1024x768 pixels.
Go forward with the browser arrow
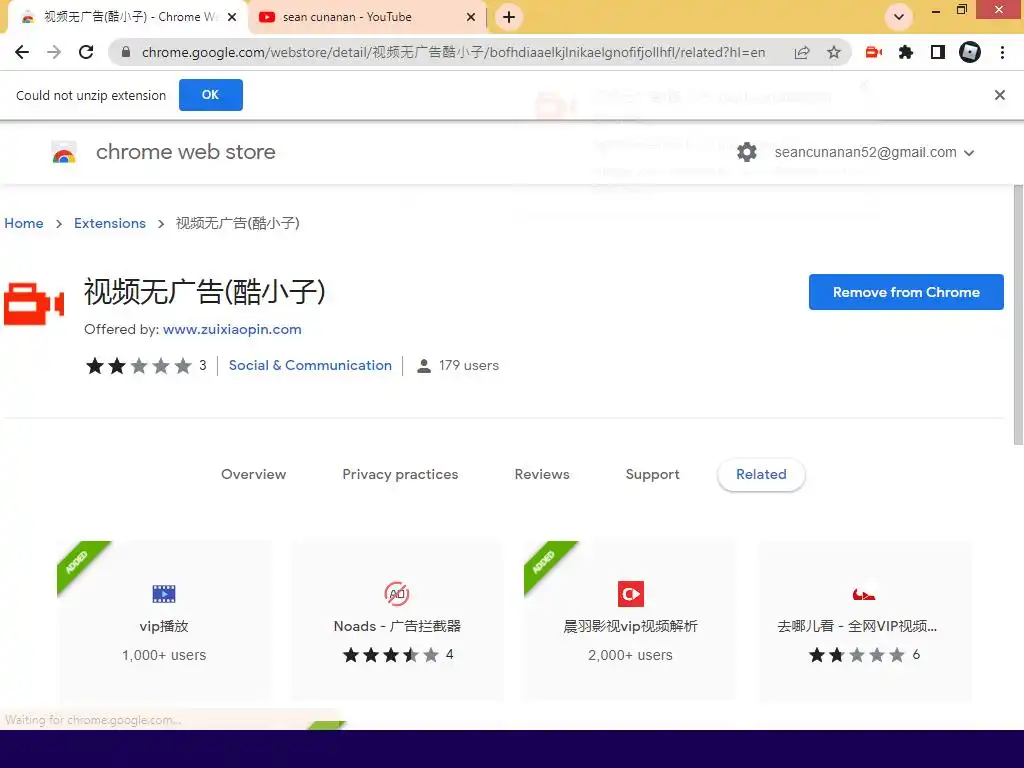pyautogui.click(x=54, y=52)
